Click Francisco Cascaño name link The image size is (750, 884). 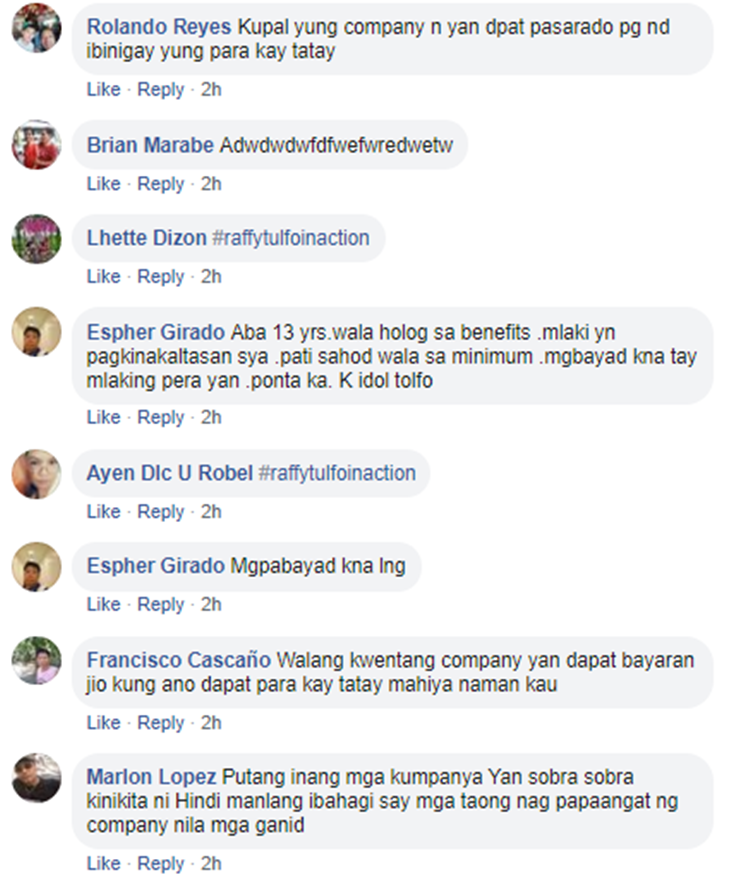pos(179,660)
